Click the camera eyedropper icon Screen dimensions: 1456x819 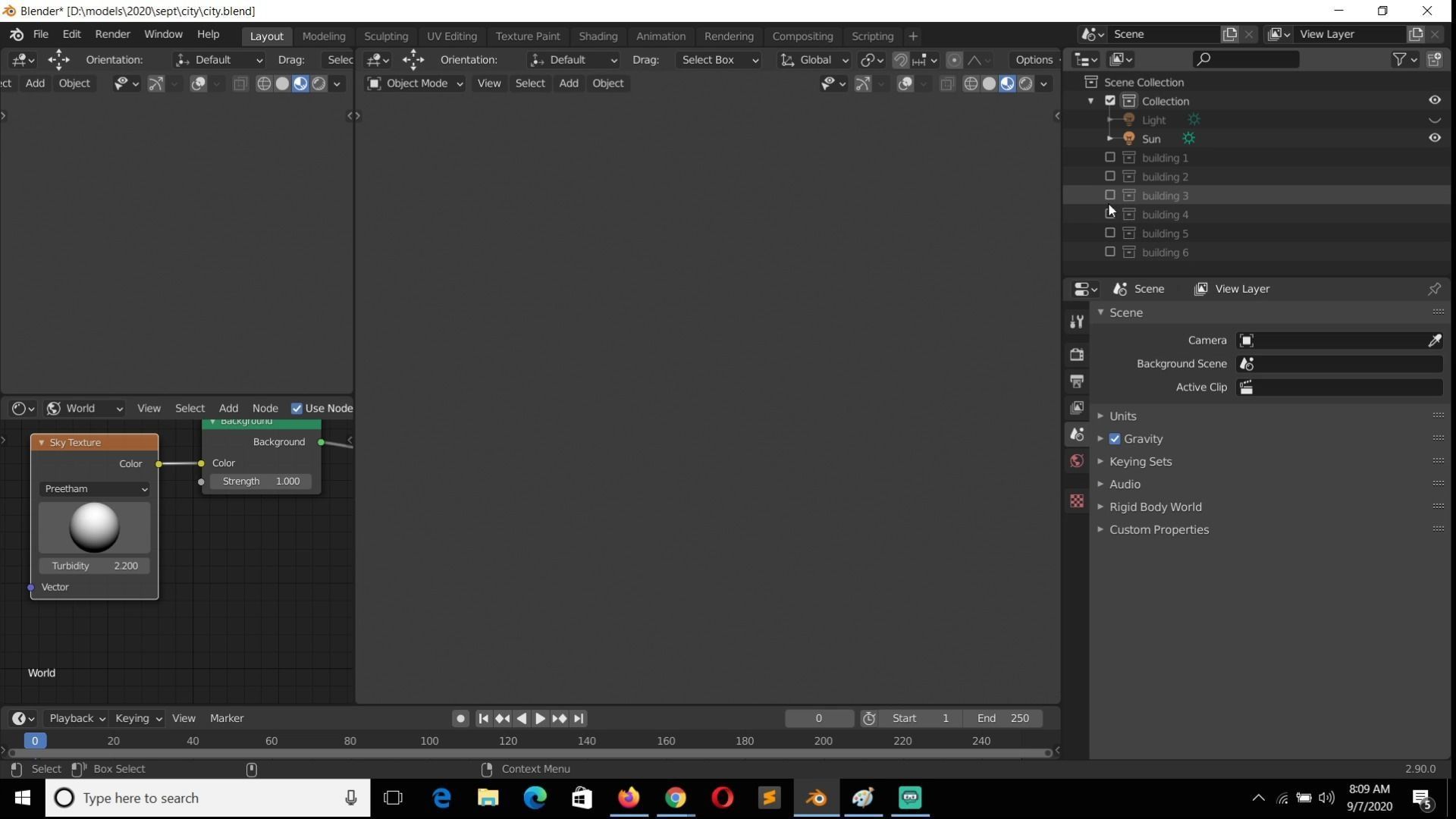tap(1434, 340)
